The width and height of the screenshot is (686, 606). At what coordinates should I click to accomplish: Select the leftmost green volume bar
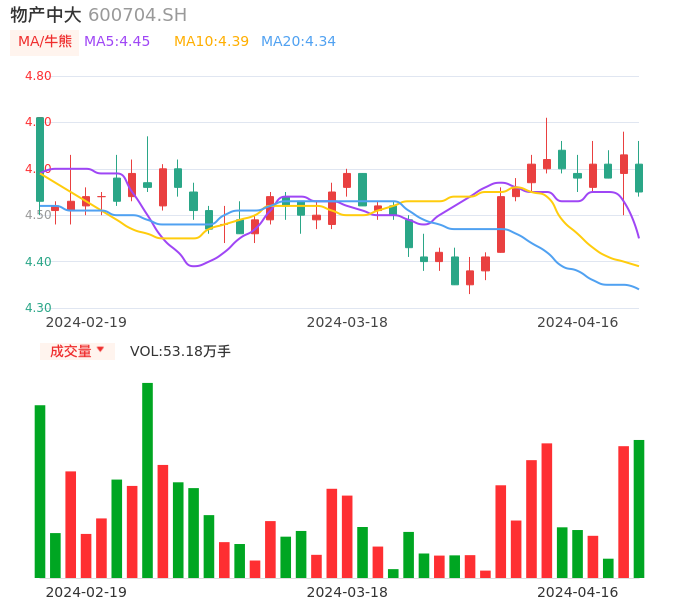[40, 490]
